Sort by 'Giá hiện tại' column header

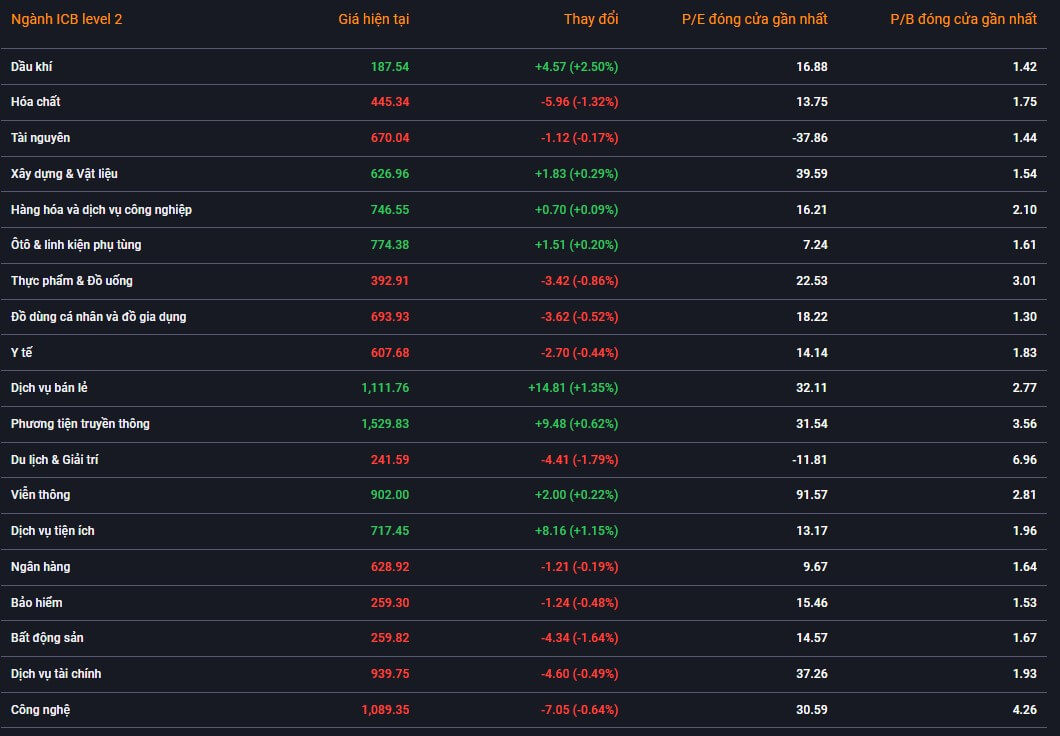[373, 19]
